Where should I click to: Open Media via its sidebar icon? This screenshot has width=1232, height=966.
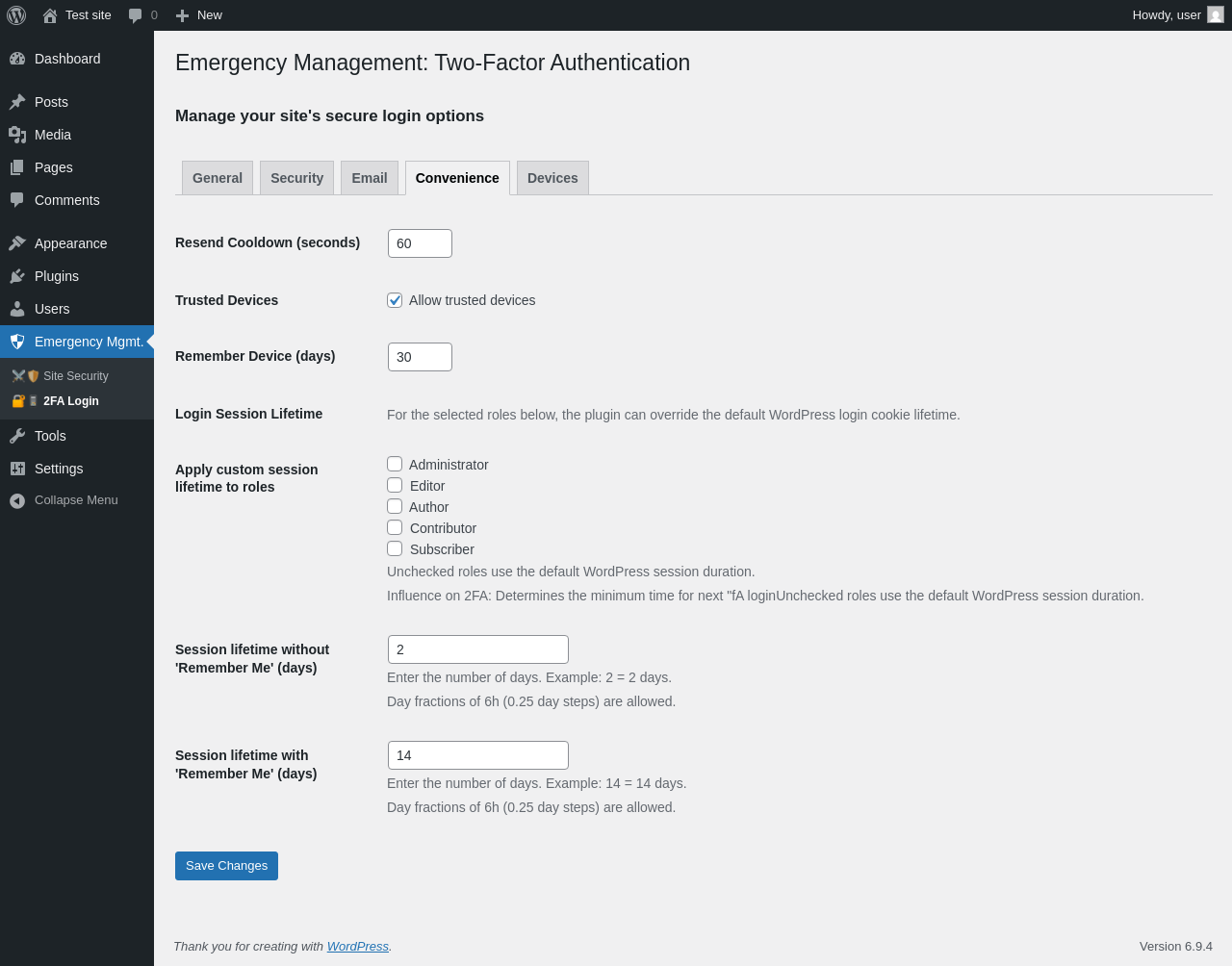(17, 135)
